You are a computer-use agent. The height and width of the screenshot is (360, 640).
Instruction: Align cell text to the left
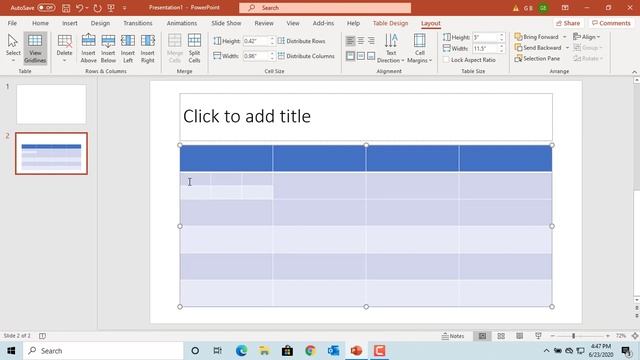point(350,41)
